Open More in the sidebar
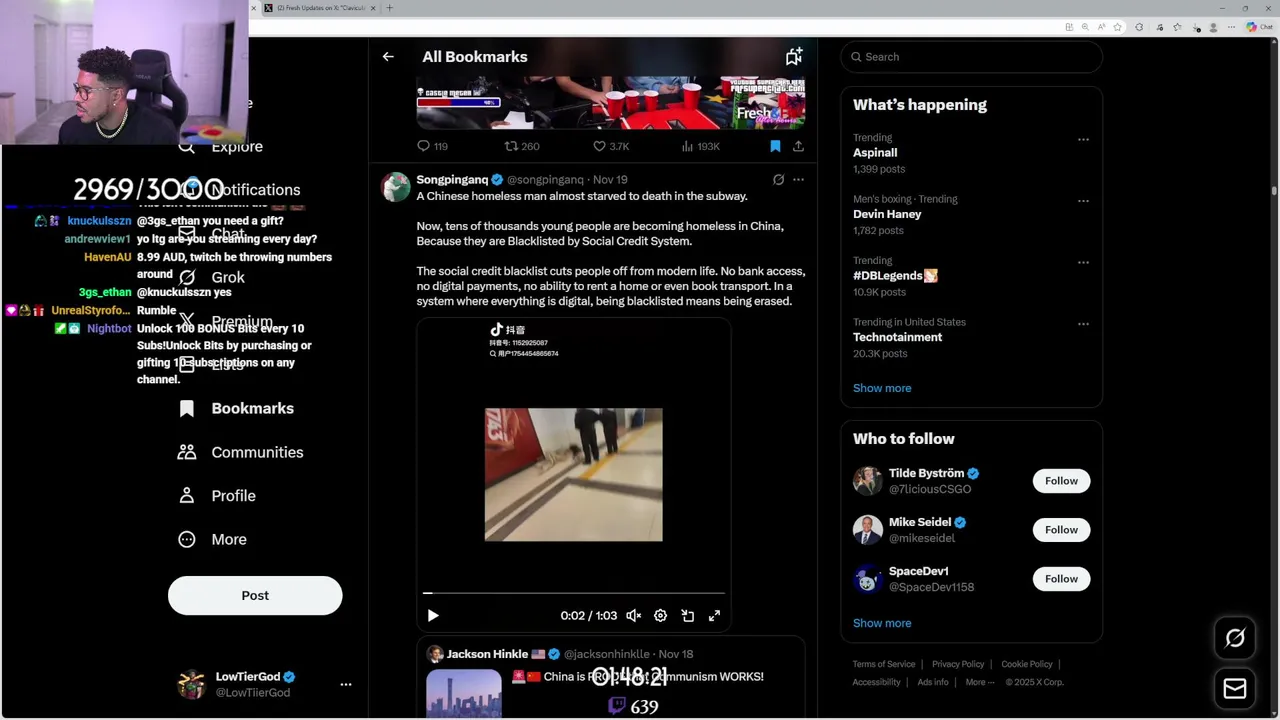This screenshot has height=720, width=1280. [212, 540]
